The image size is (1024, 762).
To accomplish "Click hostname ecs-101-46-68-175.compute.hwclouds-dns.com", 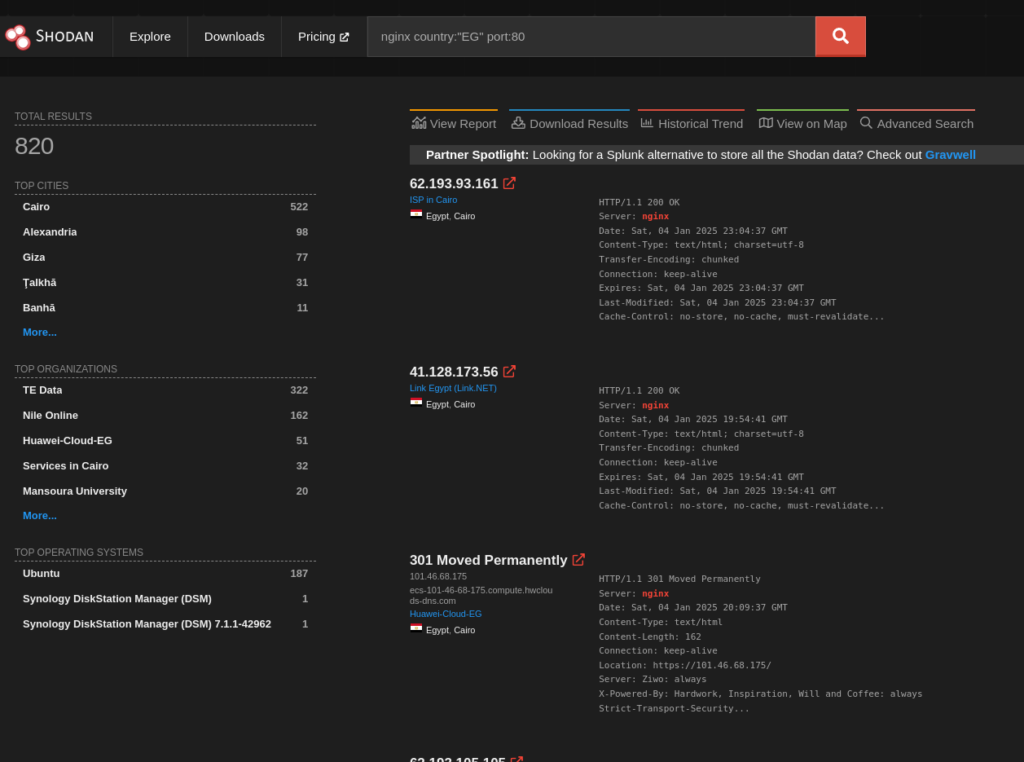I will click(x=481, y=595).
